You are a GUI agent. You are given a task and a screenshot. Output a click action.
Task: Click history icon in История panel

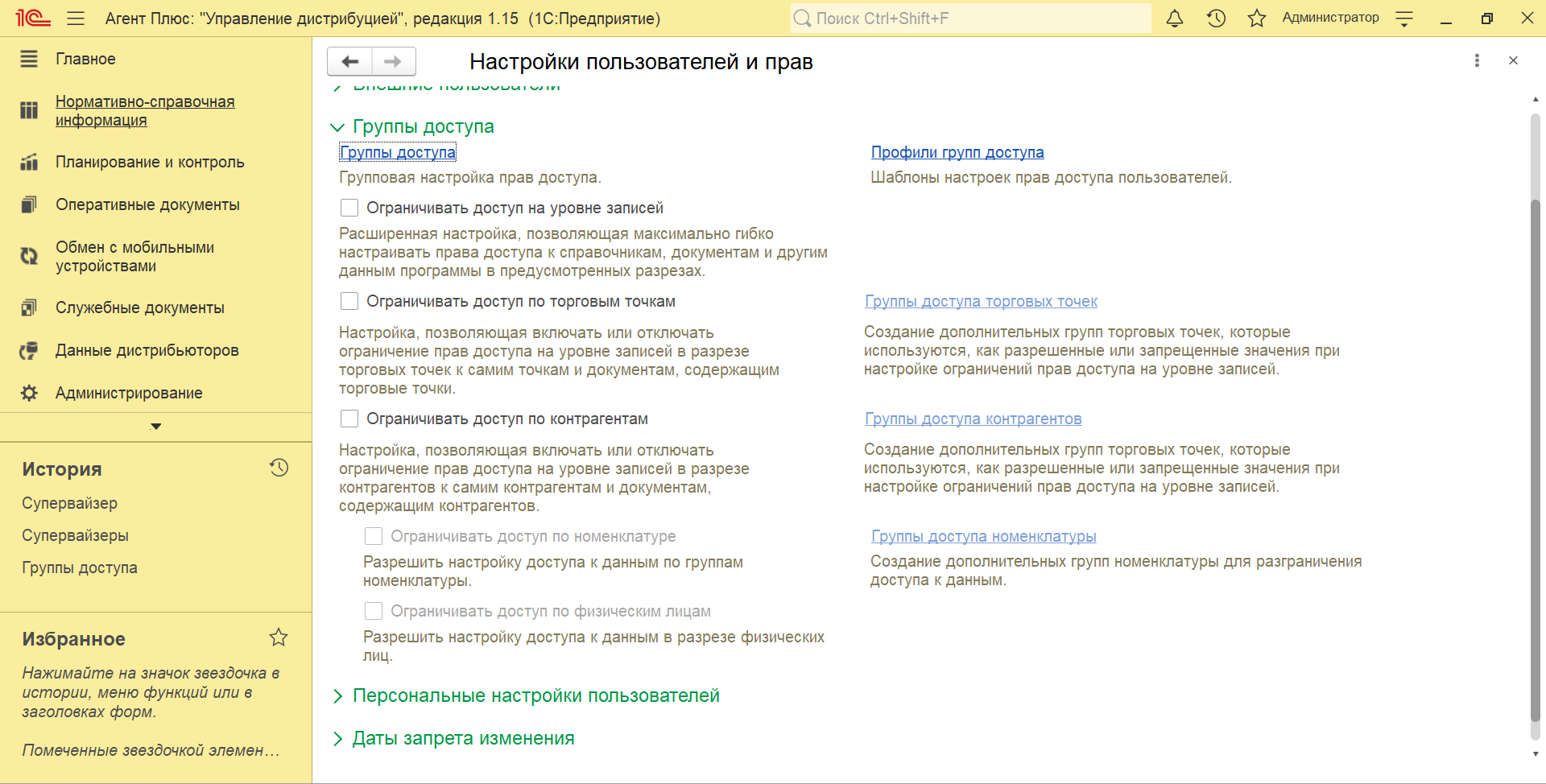(279, 468)
